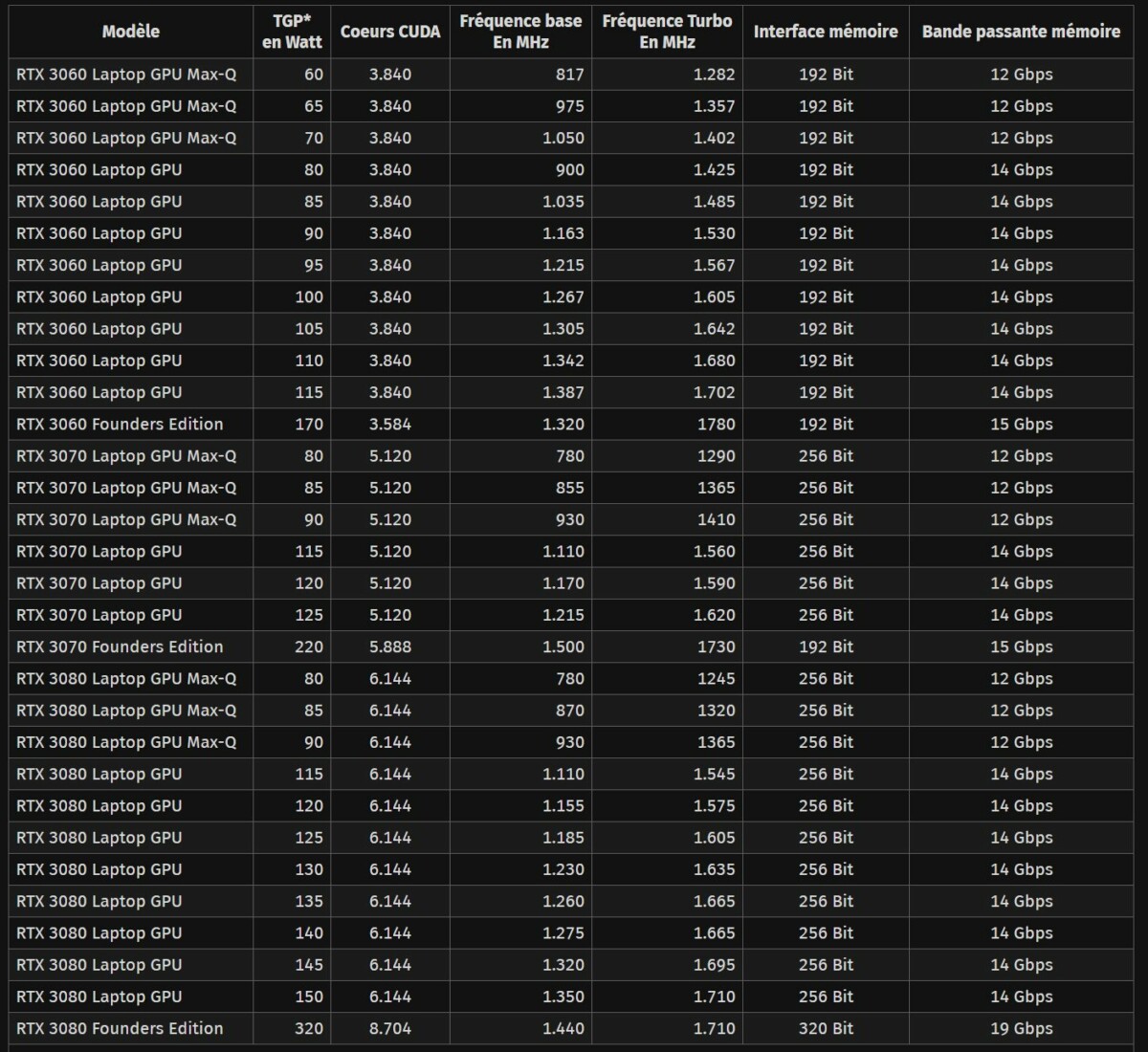Click the Modèle column header

tap(131, 32)
